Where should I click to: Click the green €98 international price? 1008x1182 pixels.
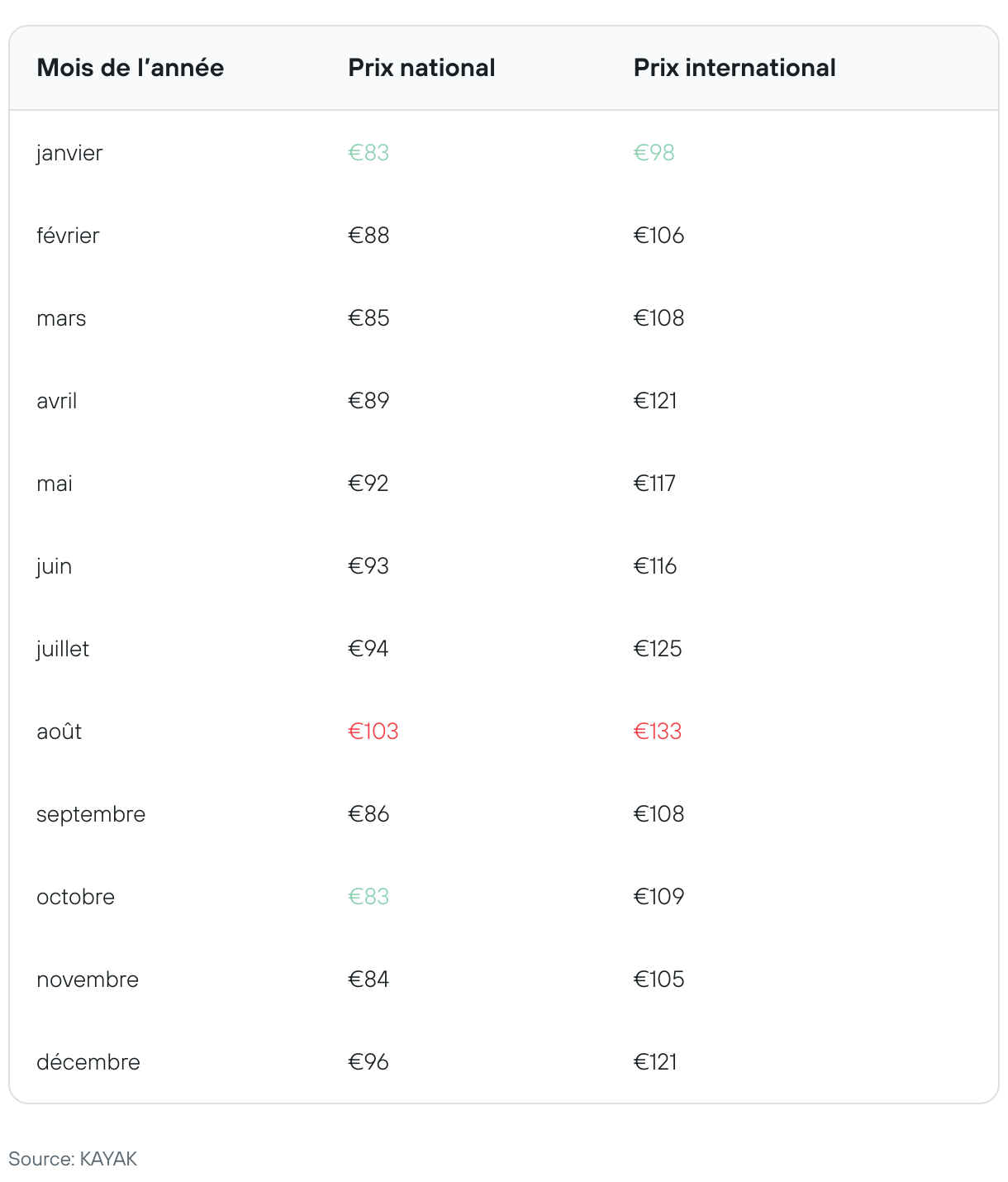point(654,153)
